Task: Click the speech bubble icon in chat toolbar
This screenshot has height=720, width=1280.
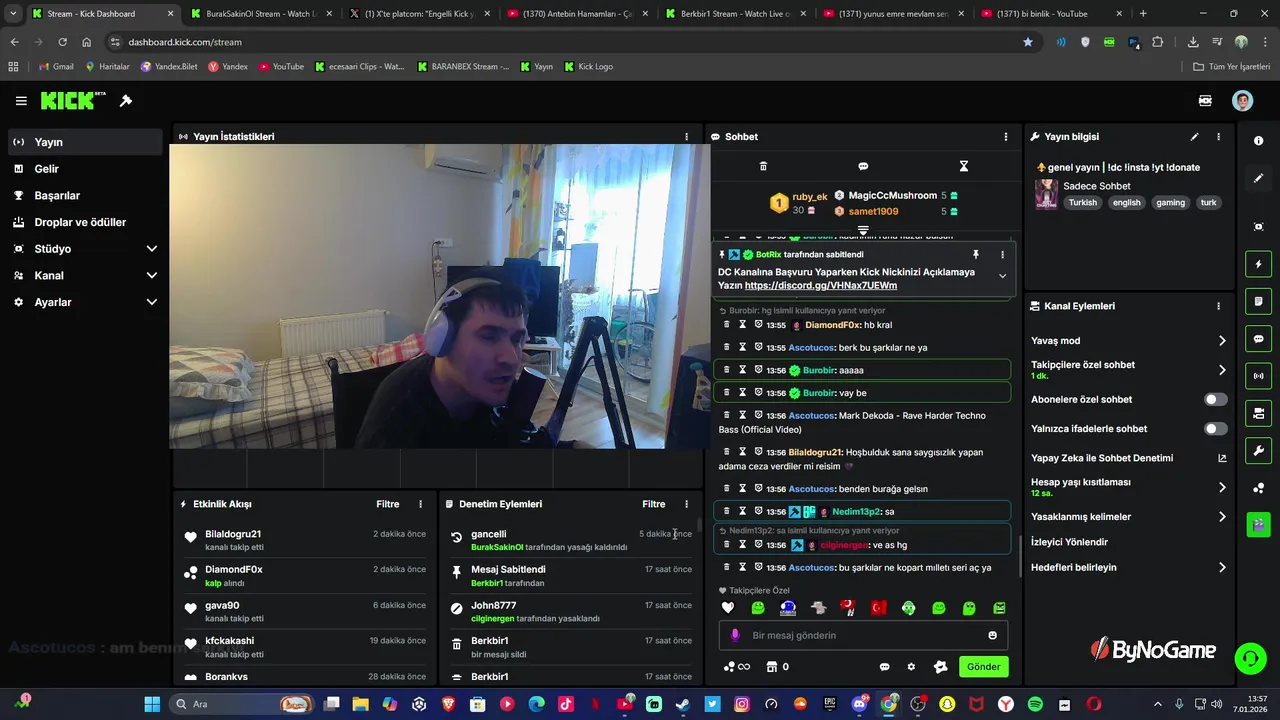Action: pyautogui.click(x=863, y=166)
